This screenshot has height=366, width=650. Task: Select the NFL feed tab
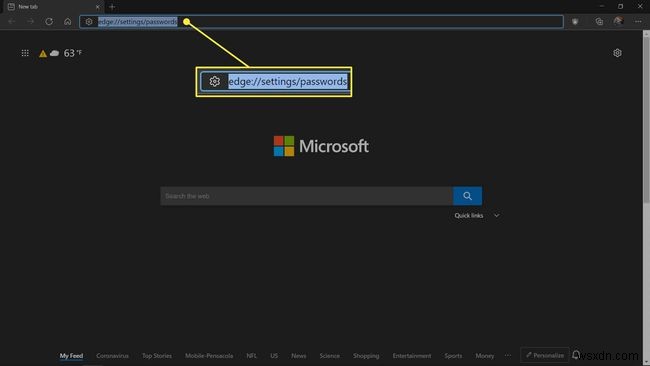(x=251, y=356)
